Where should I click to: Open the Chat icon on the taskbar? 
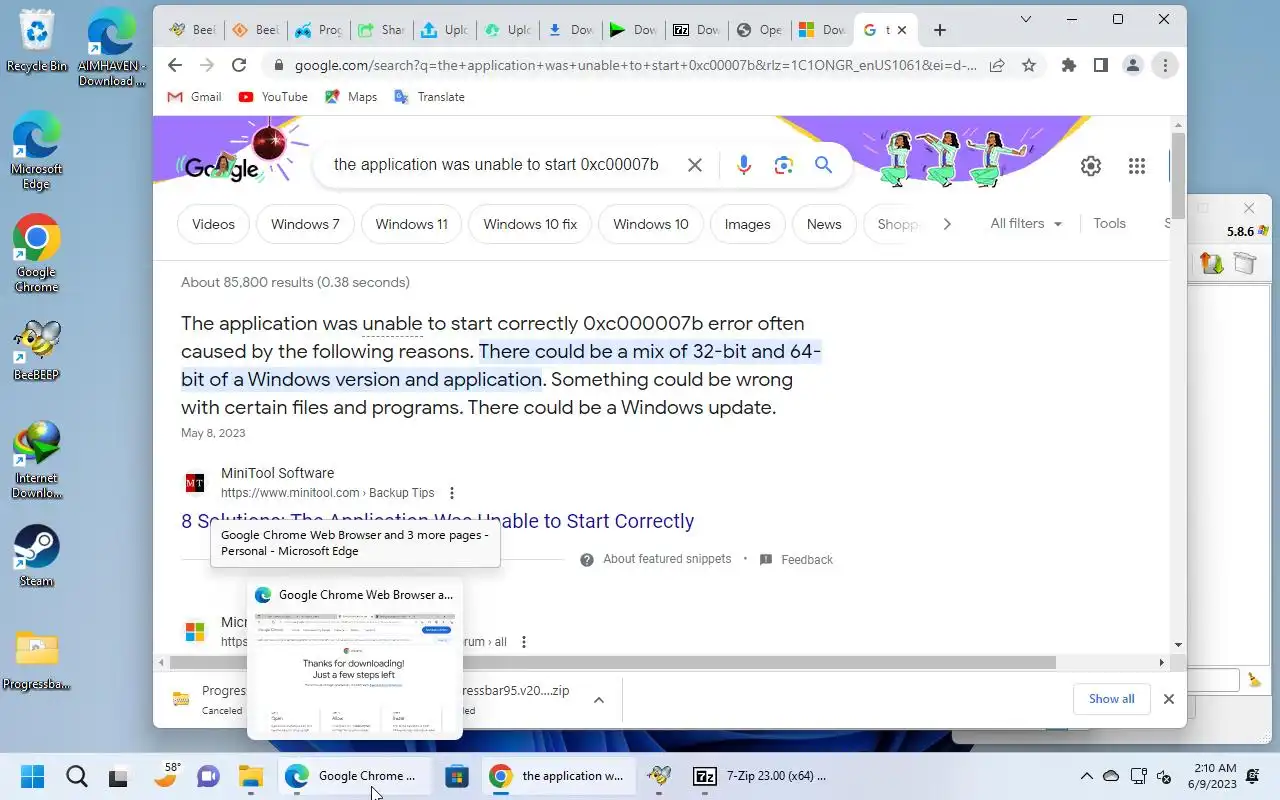tap(207, 776)
